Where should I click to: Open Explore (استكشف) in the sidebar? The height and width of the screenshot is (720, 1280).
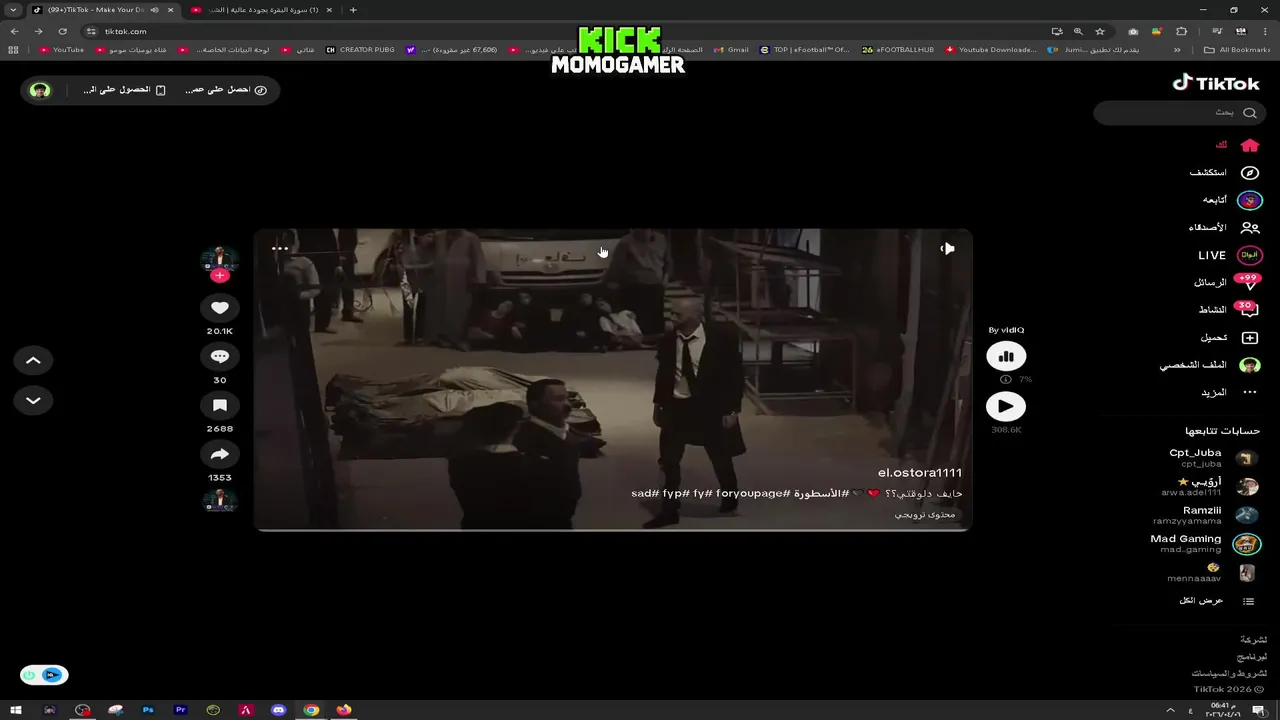(1224, 172)
